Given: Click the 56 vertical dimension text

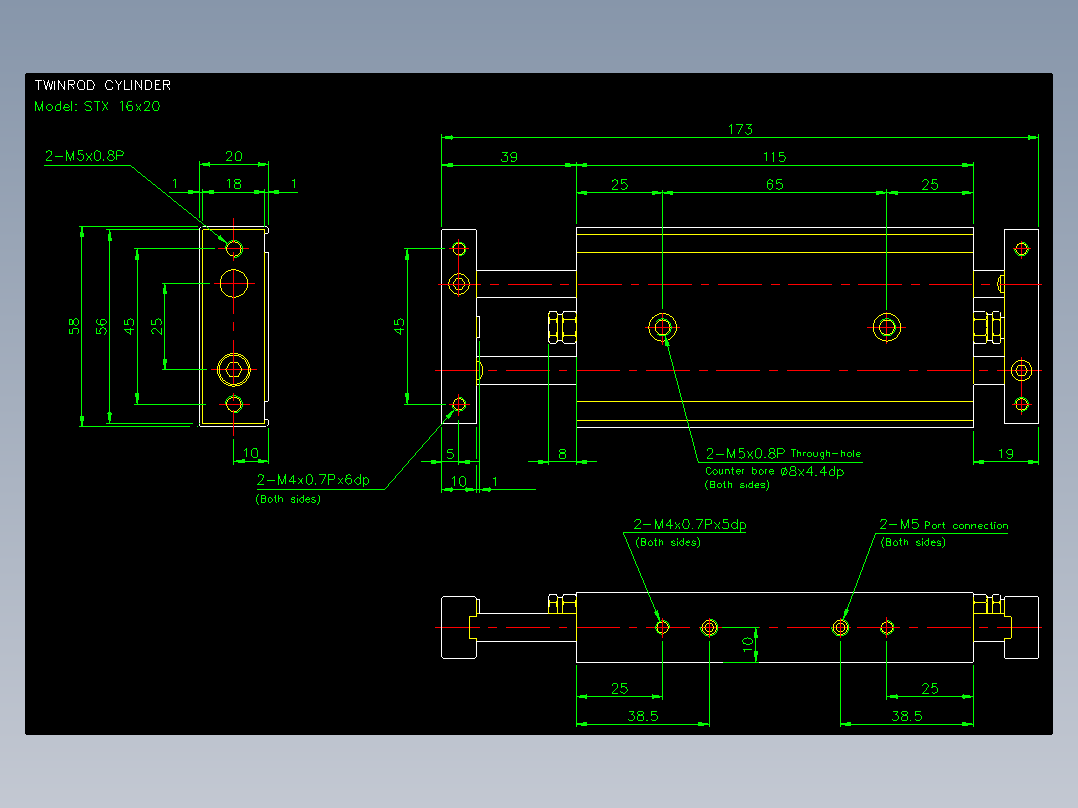Looking at the screenshot, I should (102, 326).
